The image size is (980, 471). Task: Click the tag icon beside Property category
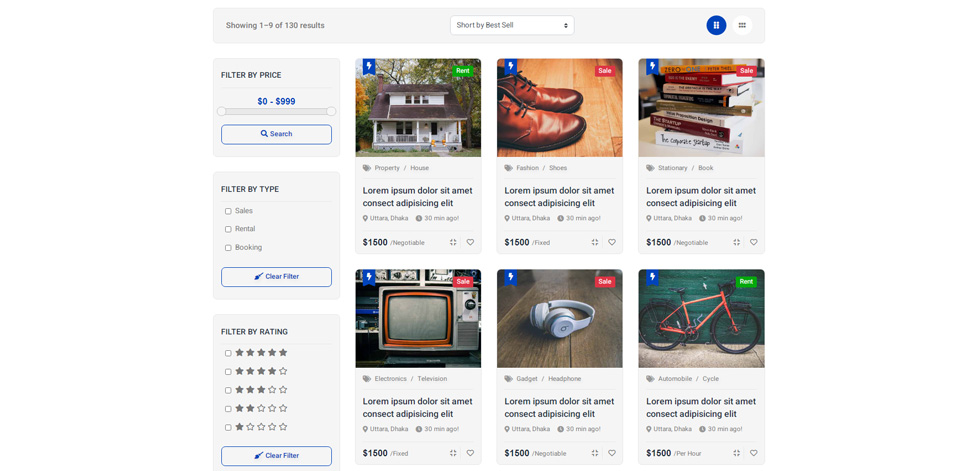[367, 168]
